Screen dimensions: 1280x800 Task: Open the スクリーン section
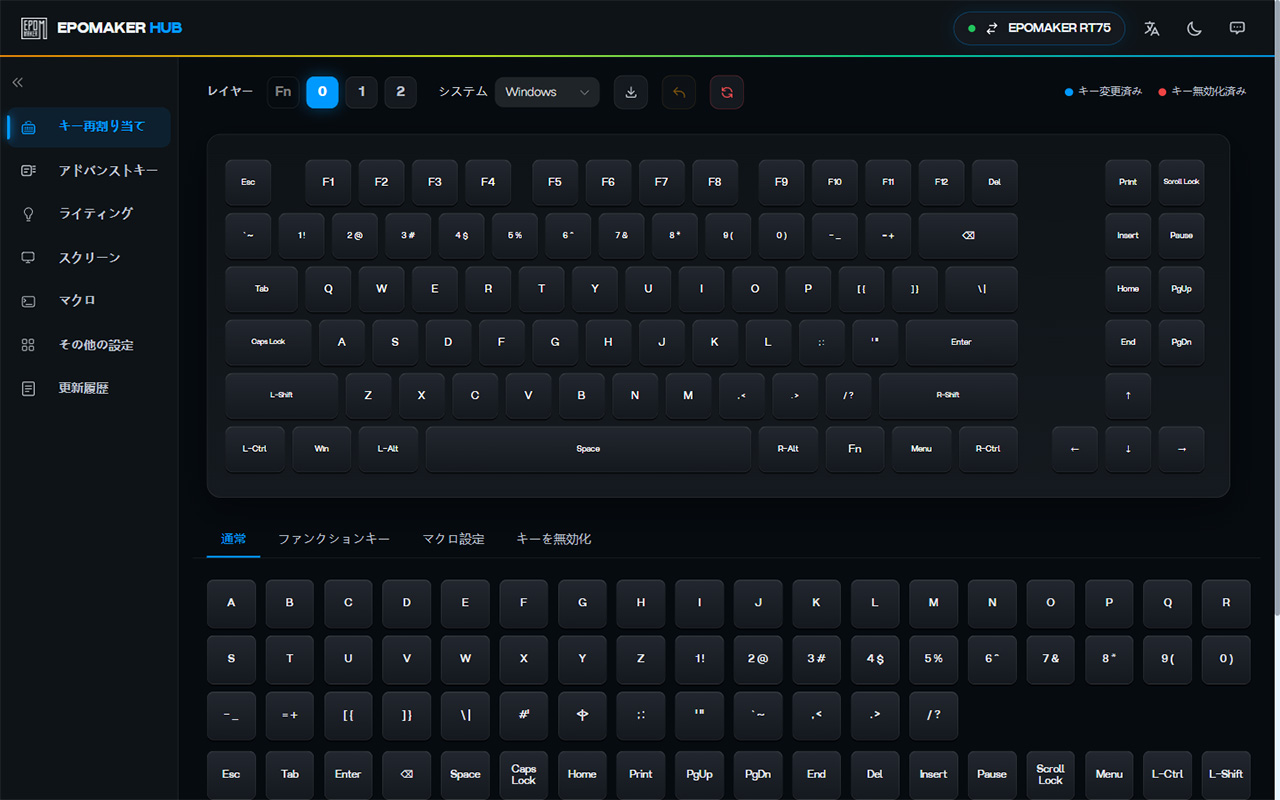pos(89,258)
